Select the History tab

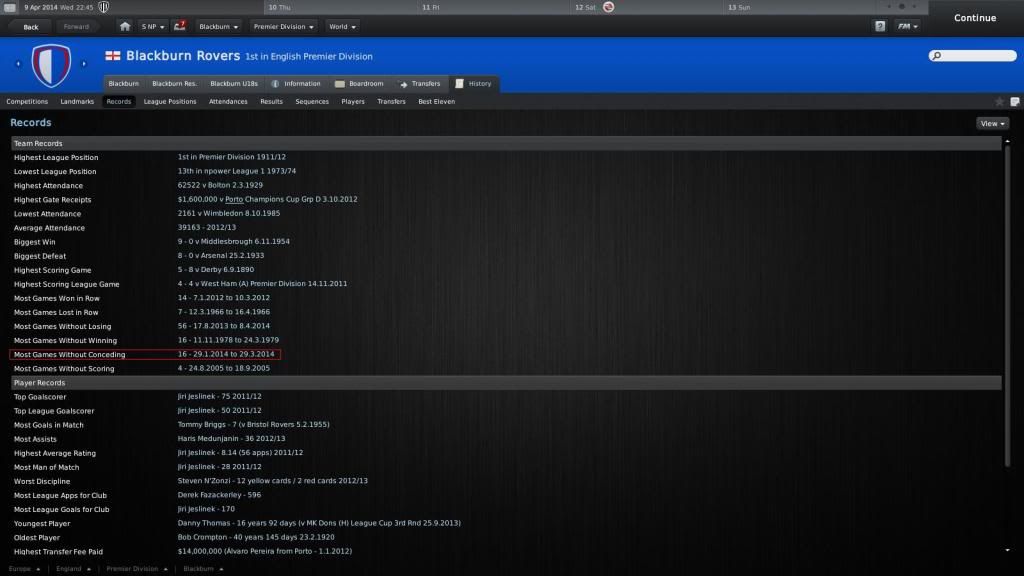pos(473,84)
